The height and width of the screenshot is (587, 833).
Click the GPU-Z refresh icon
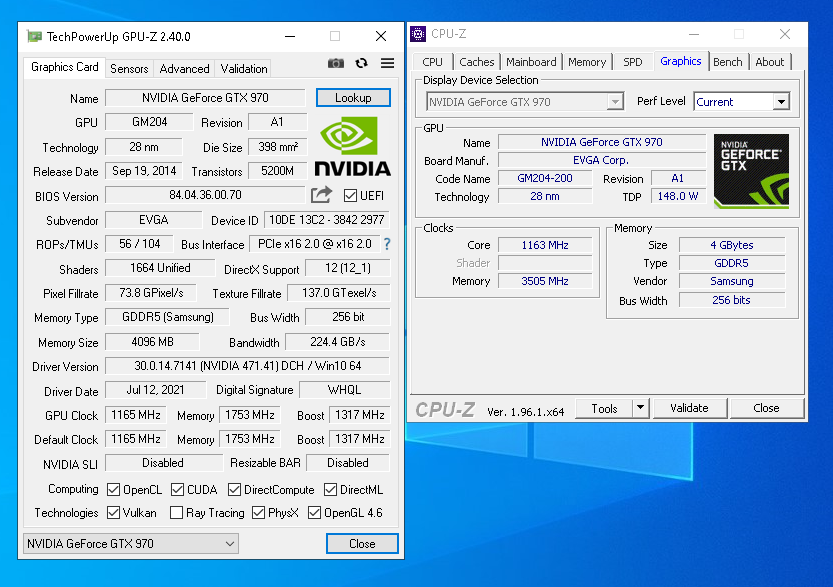(x=362, y=63)
